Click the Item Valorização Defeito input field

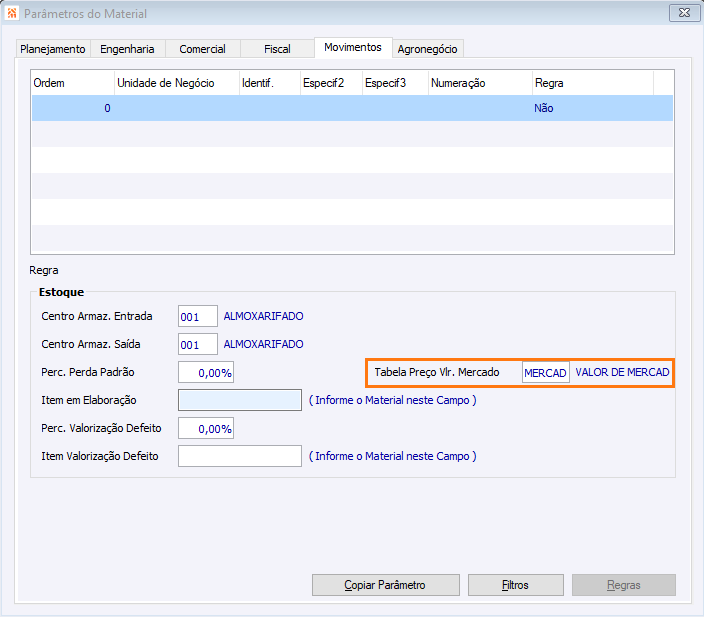coord(240,456)
